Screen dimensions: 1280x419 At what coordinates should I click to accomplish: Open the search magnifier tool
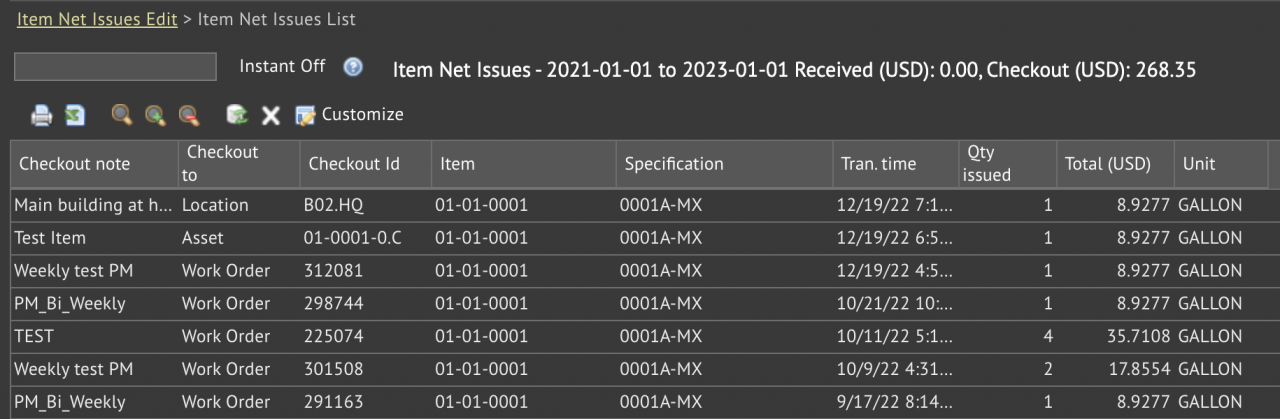click(x=122, y=116)
